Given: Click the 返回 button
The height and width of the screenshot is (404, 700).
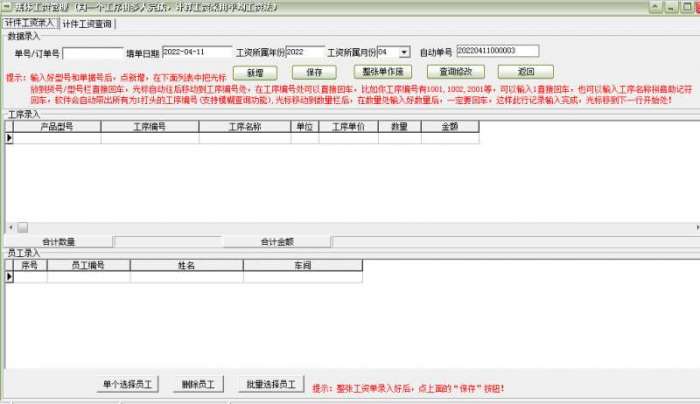Looking at the screenshot, I should 525,71.
